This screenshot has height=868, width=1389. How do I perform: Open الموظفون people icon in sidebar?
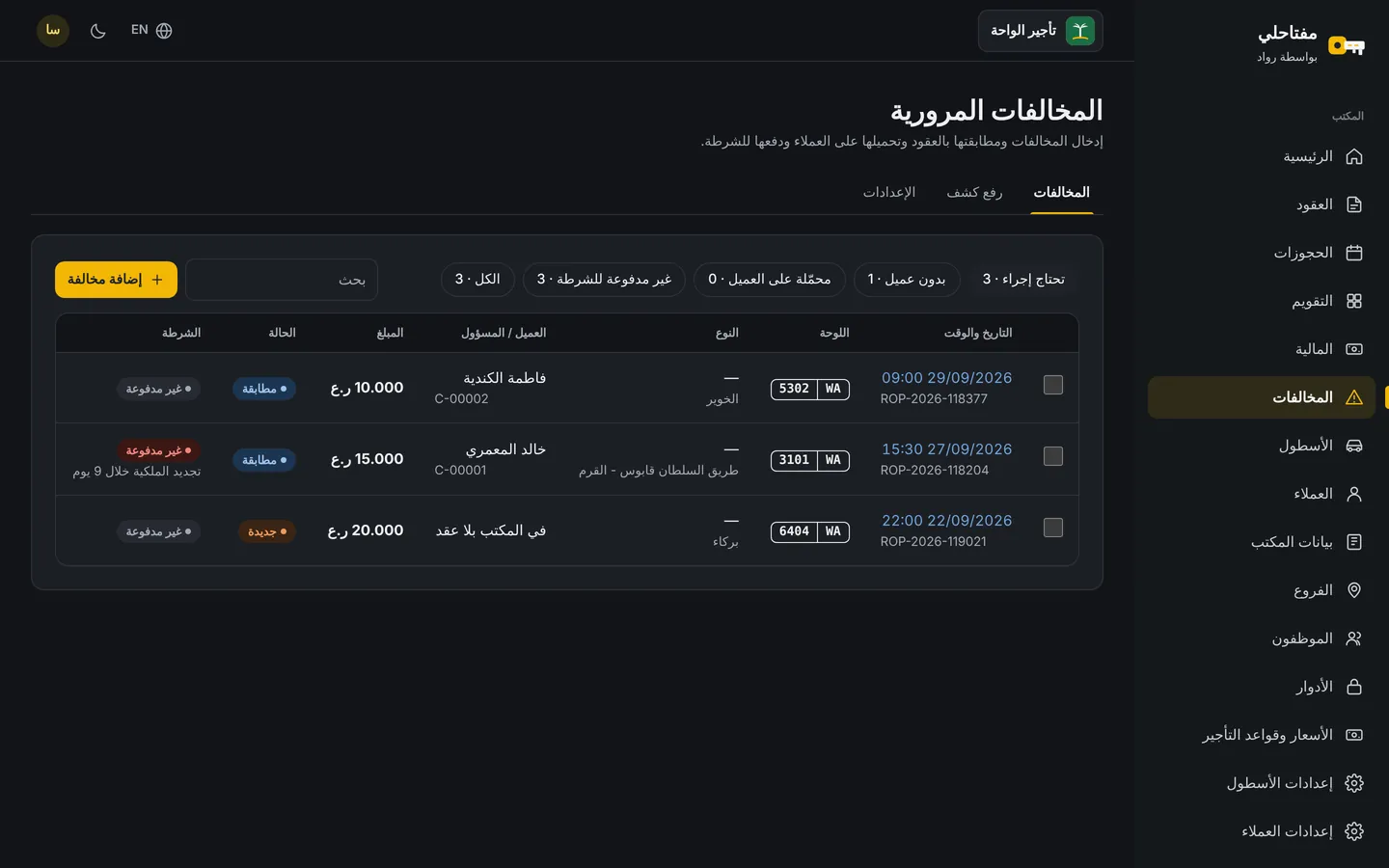pyautogui.click(x=1354, y=638)
